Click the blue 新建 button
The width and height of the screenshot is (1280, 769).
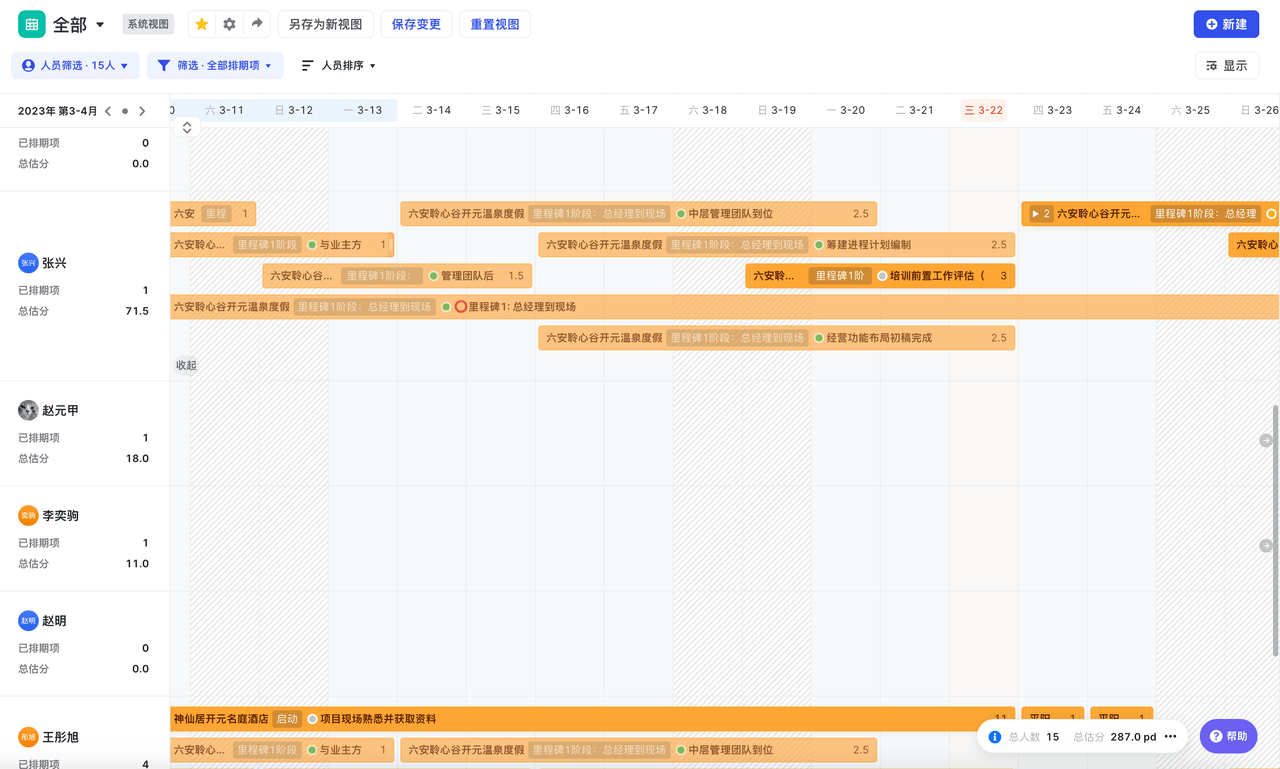(1226, 24)
